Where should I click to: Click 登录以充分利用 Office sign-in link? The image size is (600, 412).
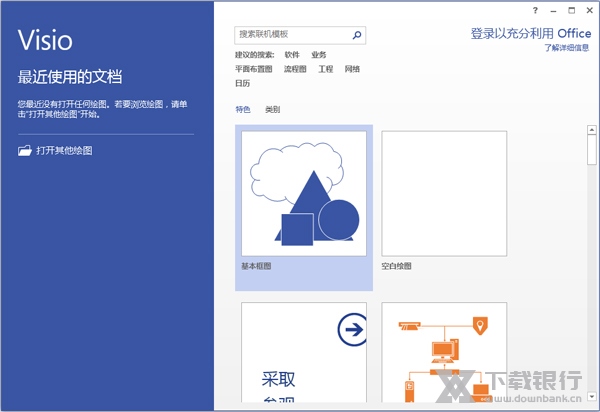(531, 34)
